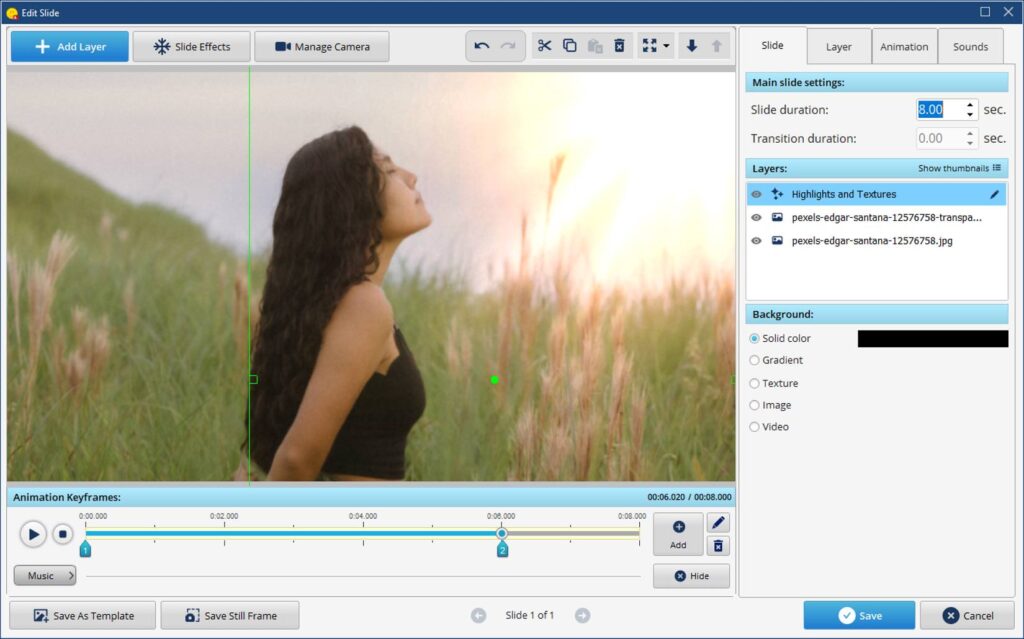
Task: Click Save As Template
Action: 83,615
